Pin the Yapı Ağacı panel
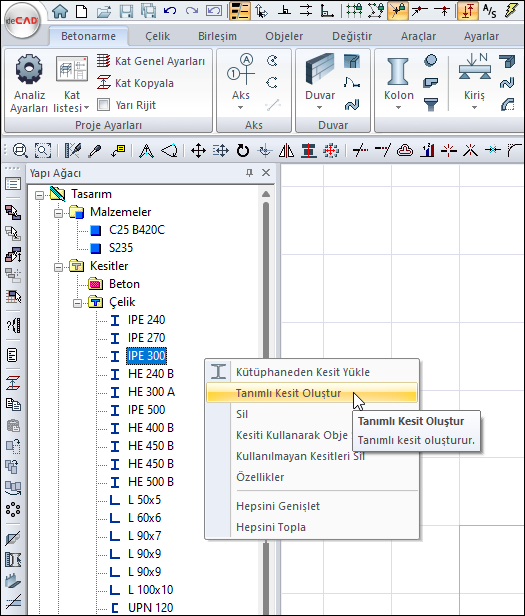 tap(249, 172)
